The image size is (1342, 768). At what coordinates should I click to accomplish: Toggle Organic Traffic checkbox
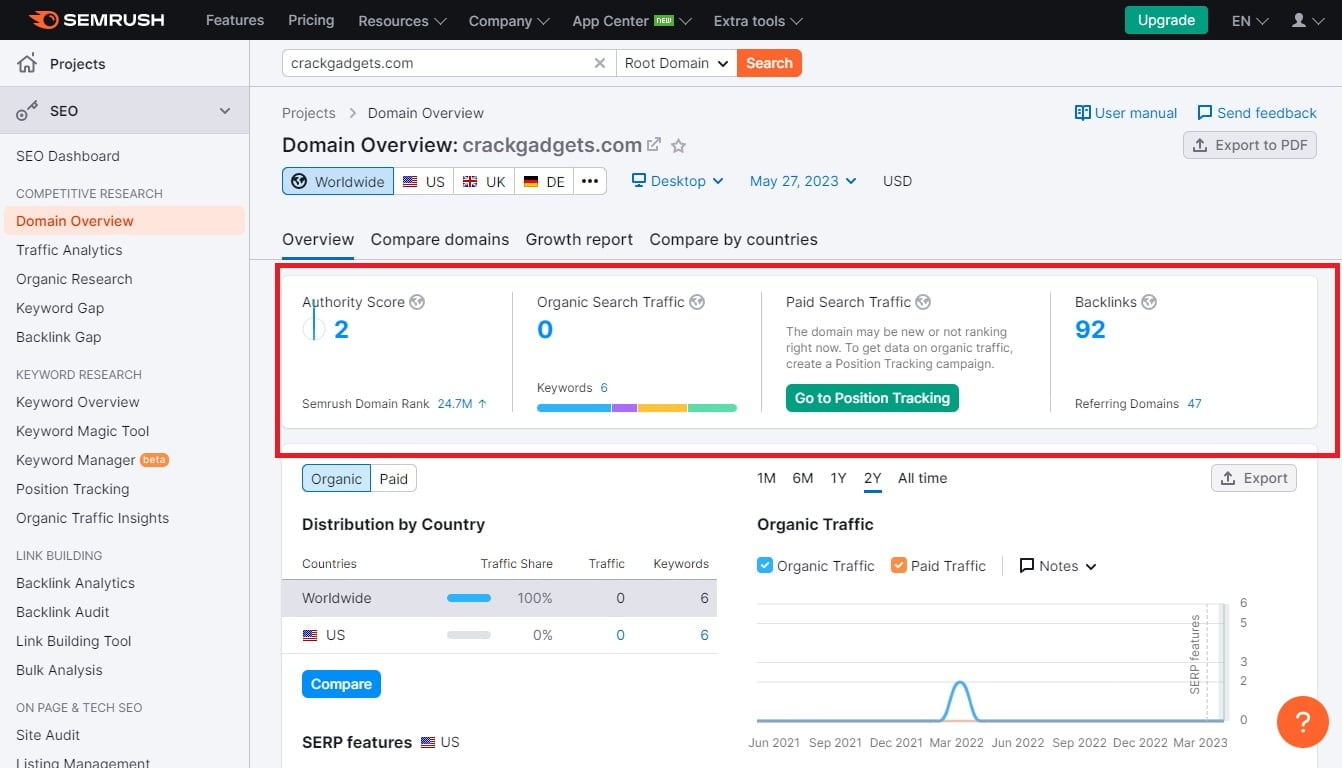[x=765, y=565]
